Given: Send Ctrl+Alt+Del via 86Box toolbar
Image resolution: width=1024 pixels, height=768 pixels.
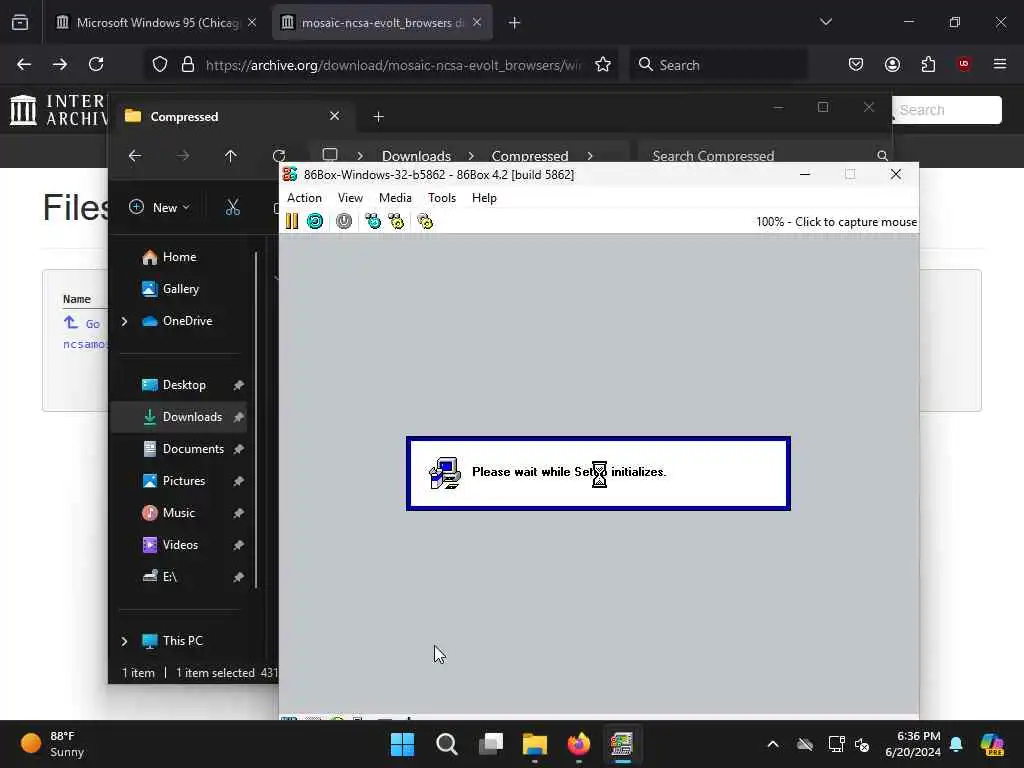Looking at the screenshot, I should (373, 221).
